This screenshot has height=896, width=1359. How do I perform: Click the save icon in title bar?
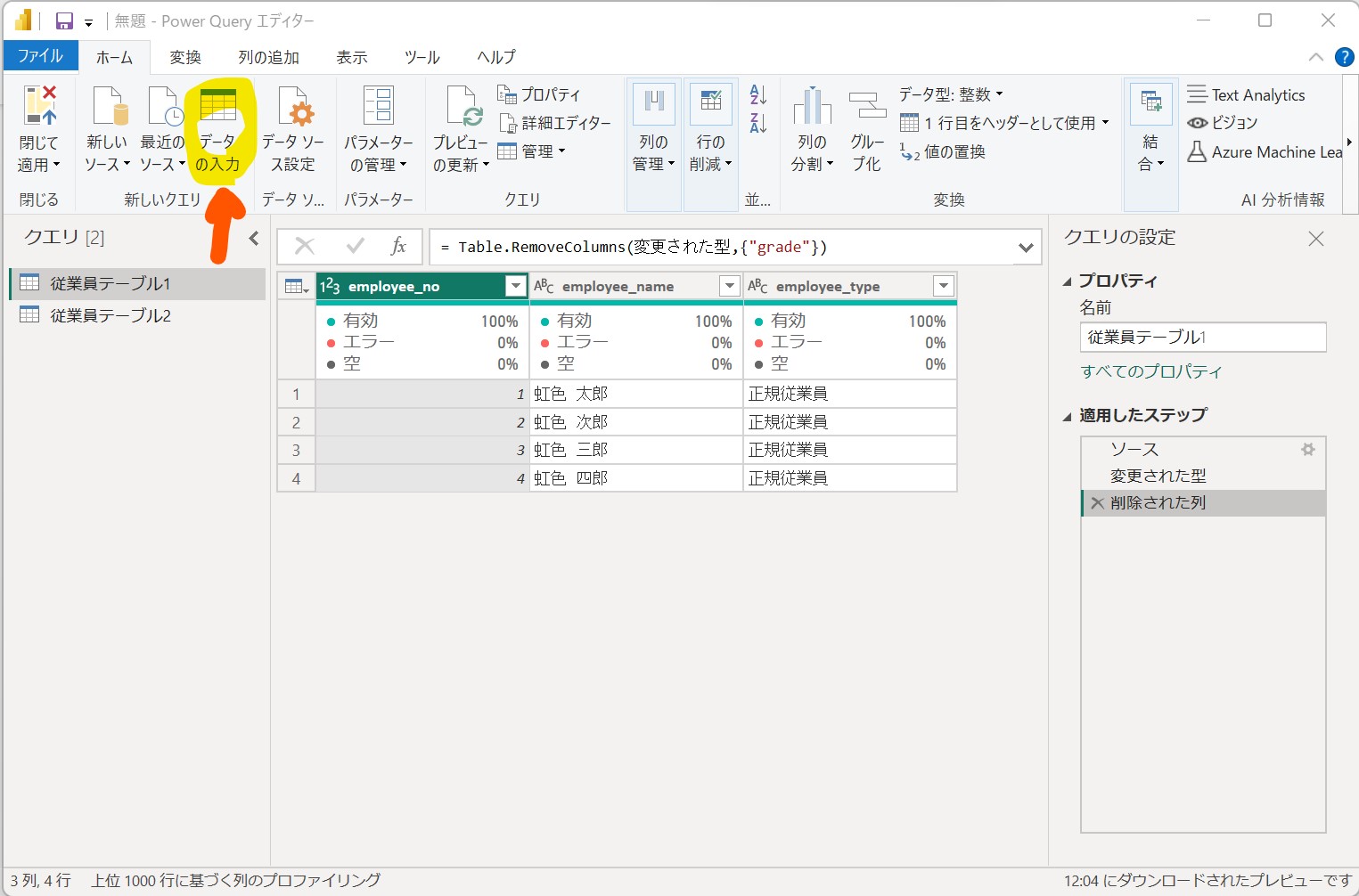[x=64, y=20]
